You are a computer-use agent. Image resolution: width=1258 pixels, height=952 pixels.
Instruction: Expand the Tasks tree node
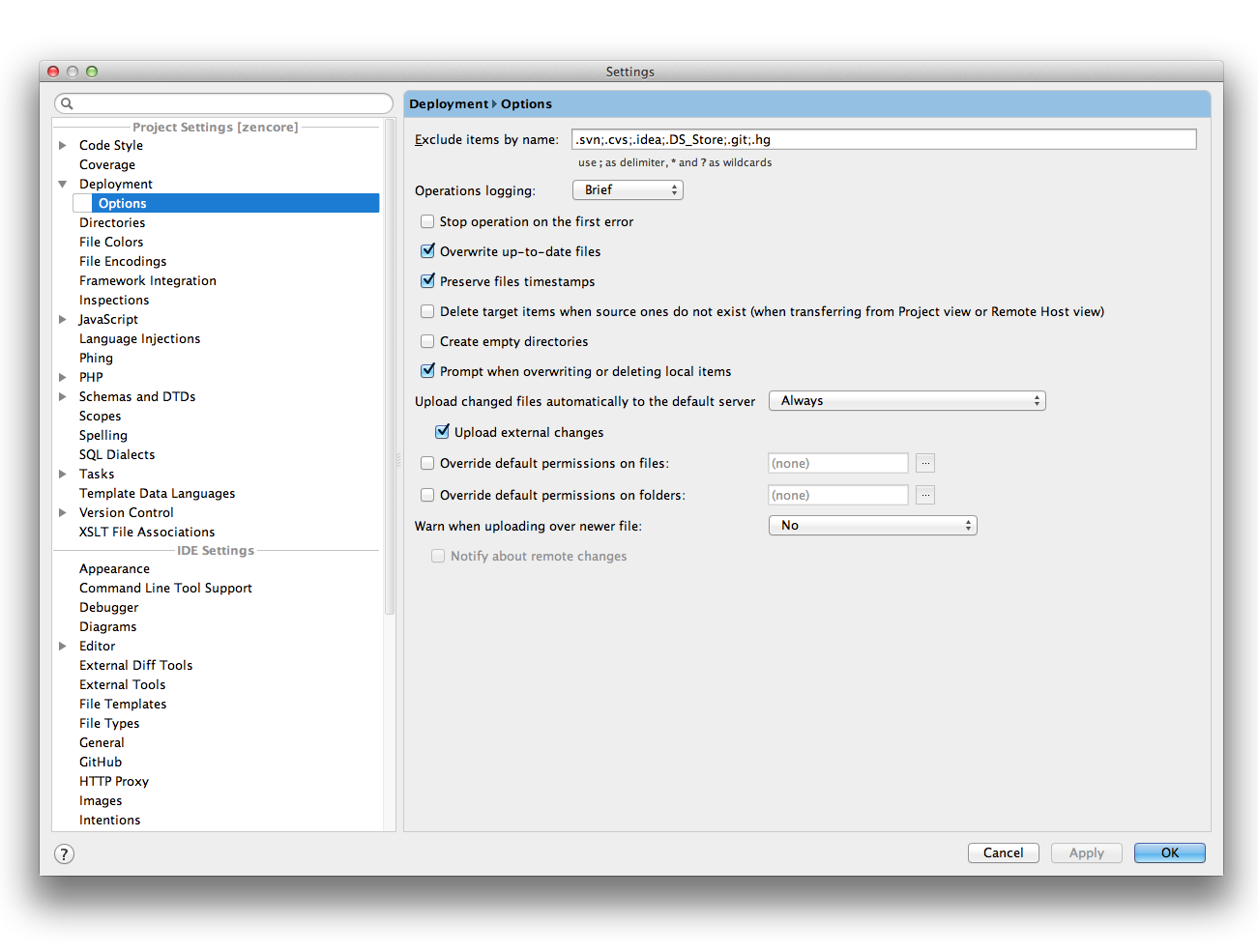[x=63, y=474]
